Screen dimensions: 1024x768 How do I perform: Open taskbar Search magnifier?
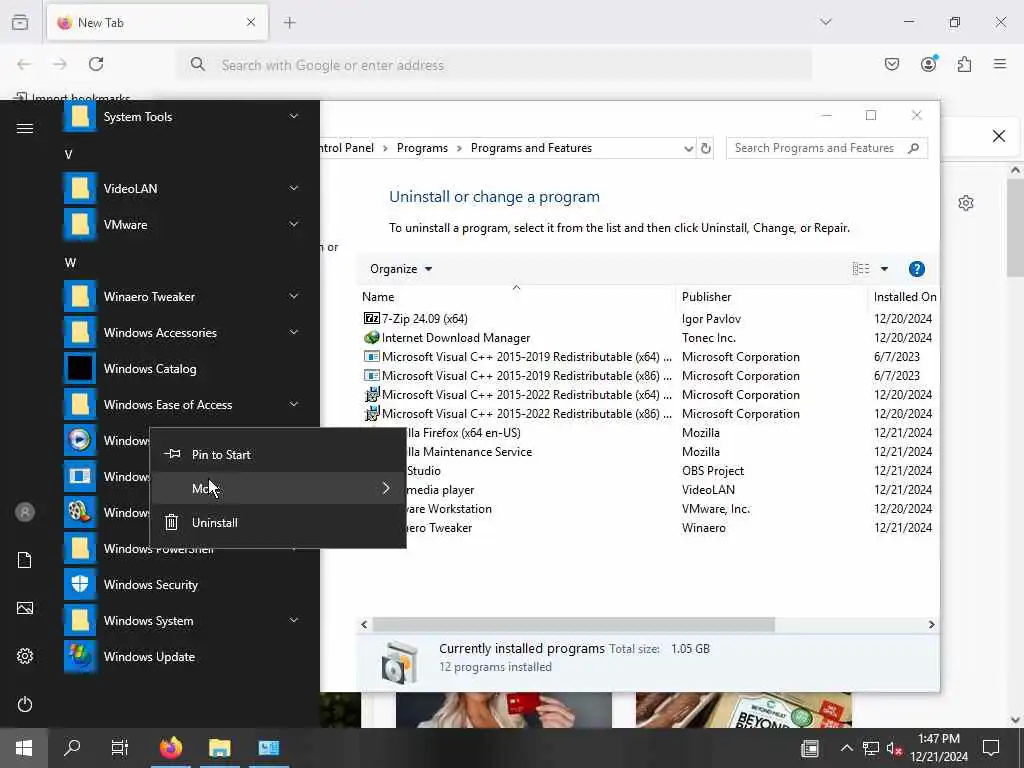pos(72,748)
